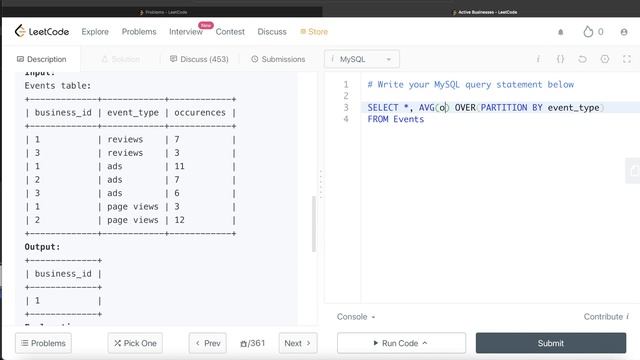Viewport: 640px width, 360px height.
Task: Click the editor info icon
Action: click(538, 59)
